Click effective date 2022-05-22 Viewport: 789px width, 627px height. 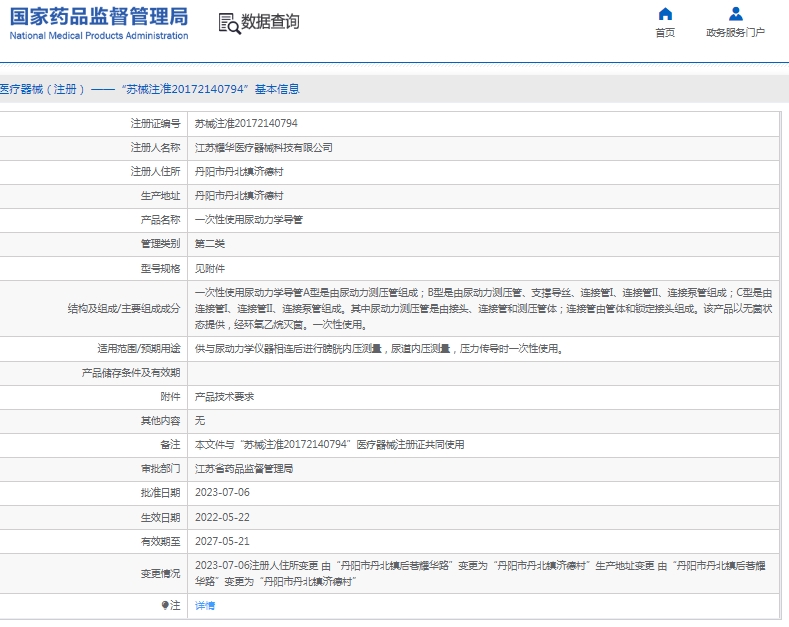click(x=222, y=517)
